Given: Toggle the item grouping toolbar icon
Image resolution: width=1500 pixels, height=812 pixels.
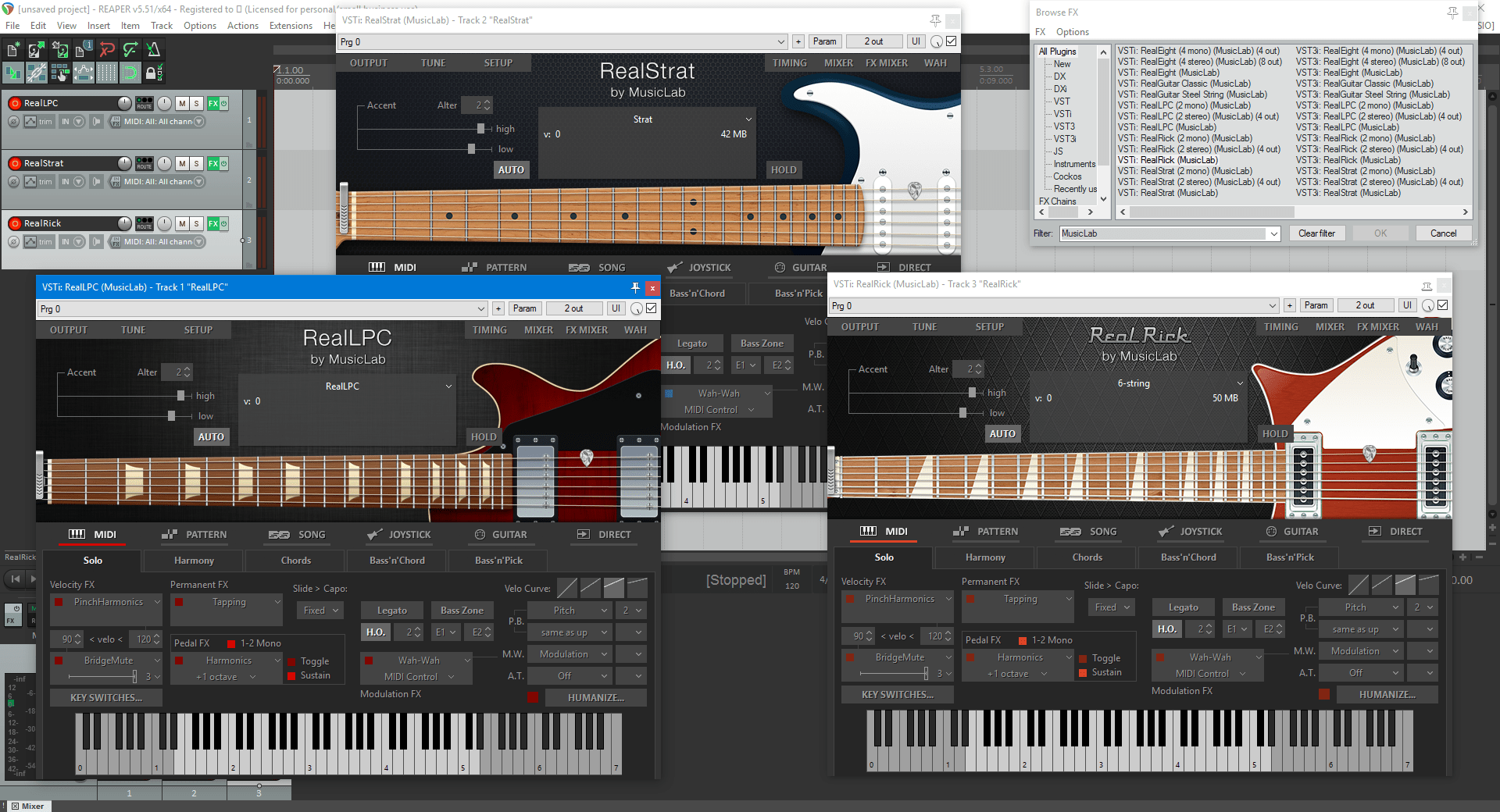Looking at the screenshot, I should point(37,73).
